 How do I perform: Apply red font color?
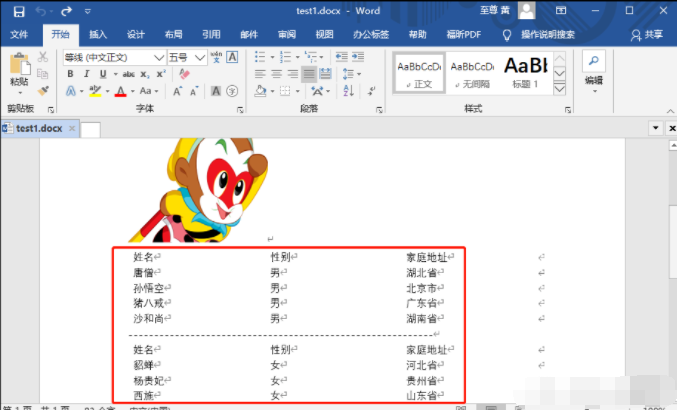coord(121,91)
